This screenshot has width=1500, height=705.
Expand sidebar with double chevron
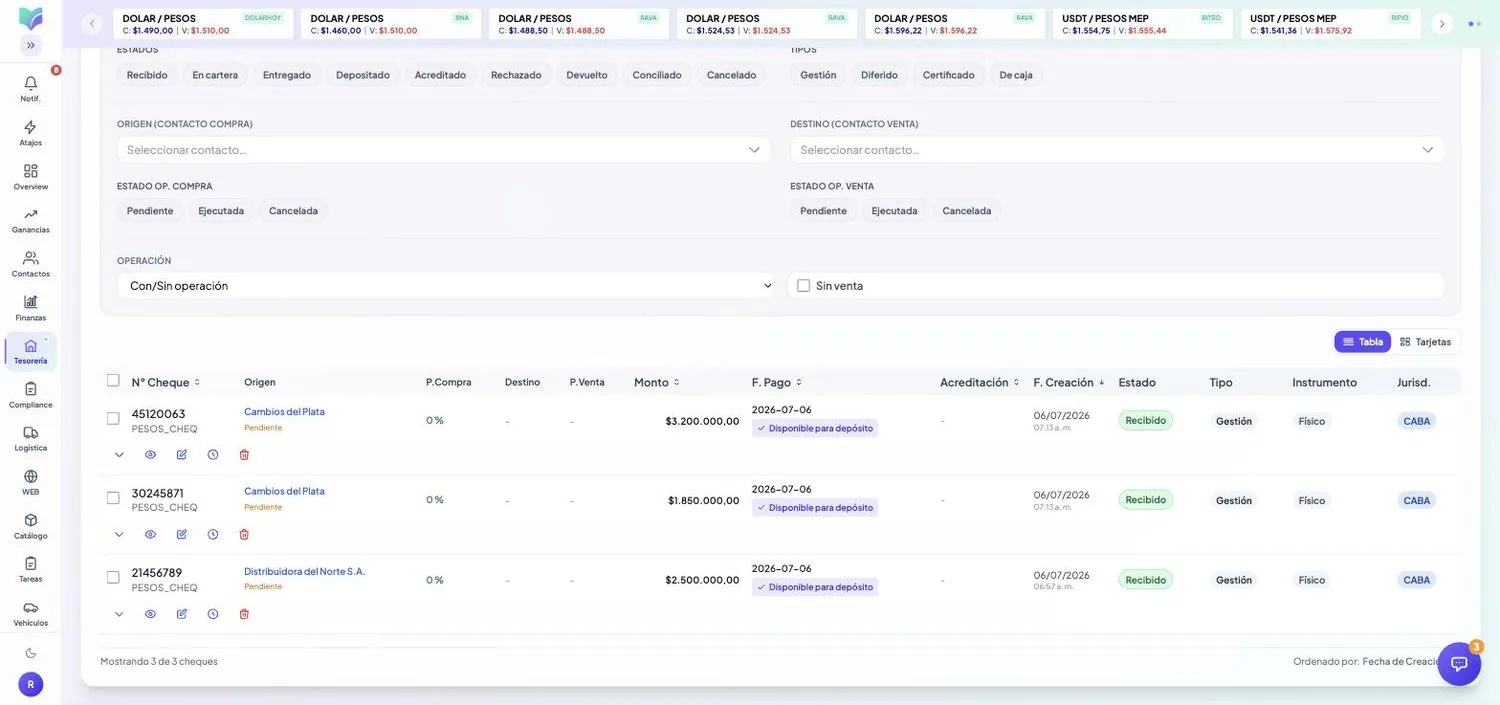30,45
